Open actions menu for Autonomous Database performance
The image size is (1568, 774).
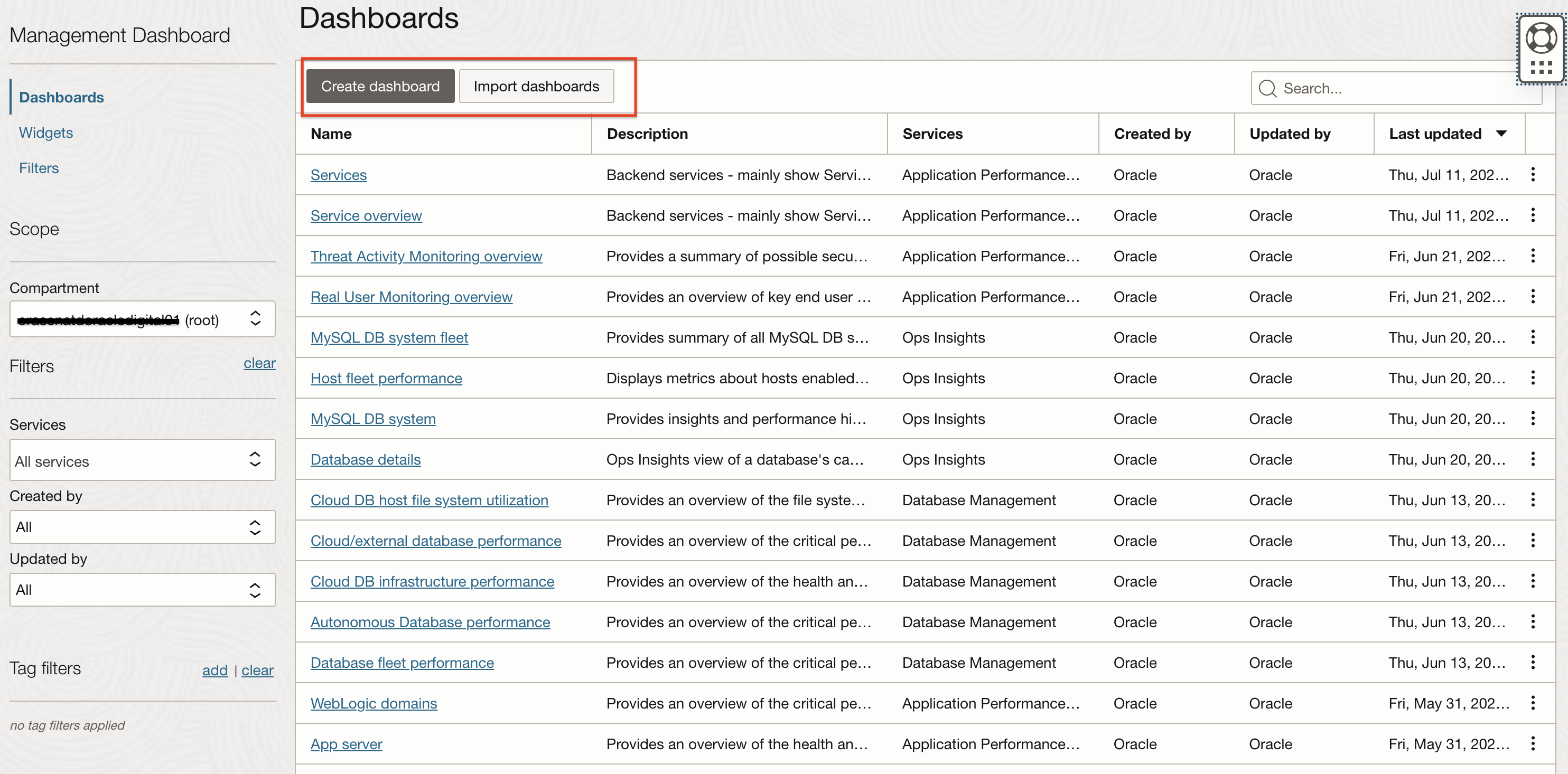tap(1533, 621)
